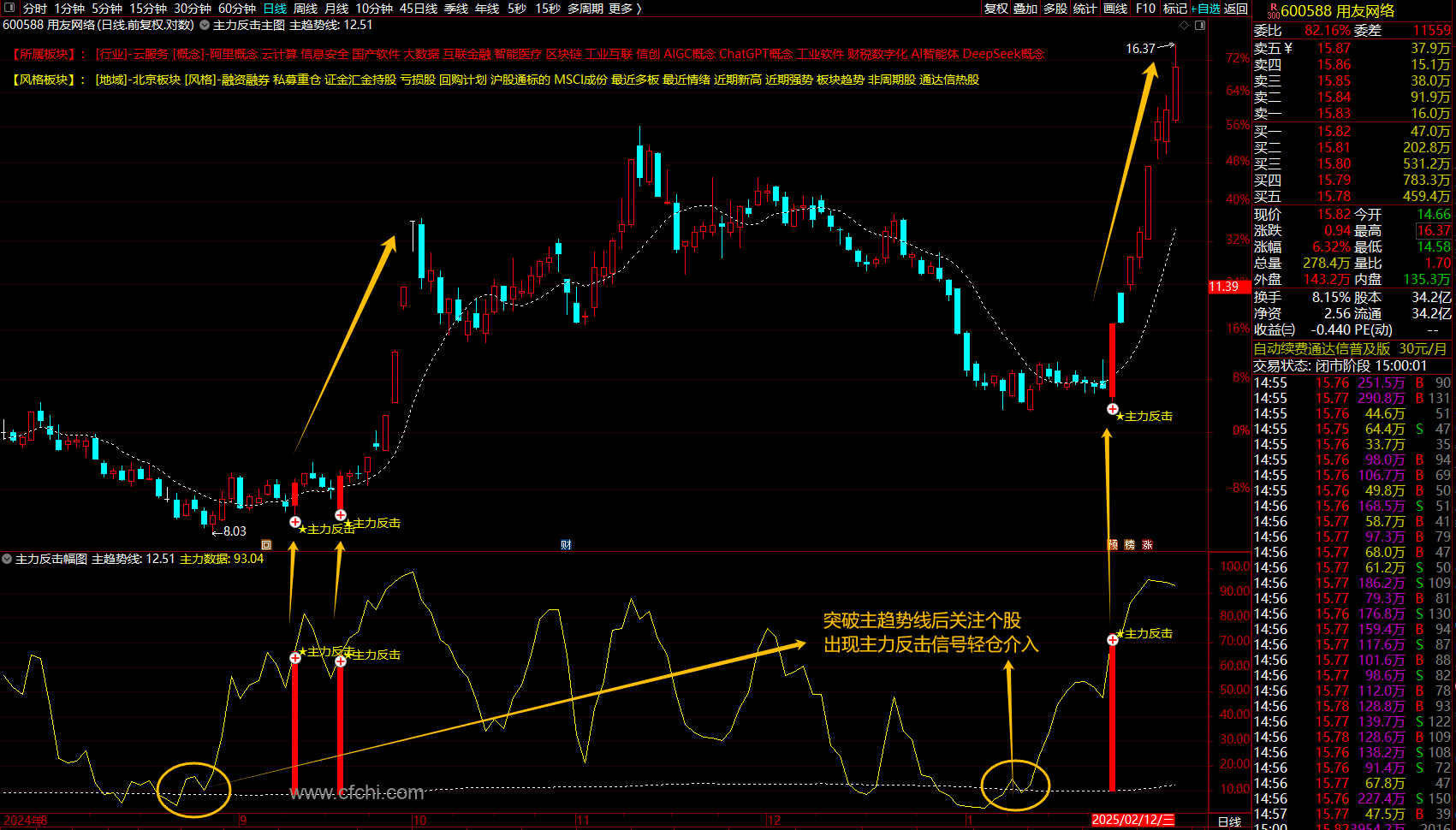Click the 融资融券 style tag
This screenshot has height=830, width=1456.
pos(245,80)
